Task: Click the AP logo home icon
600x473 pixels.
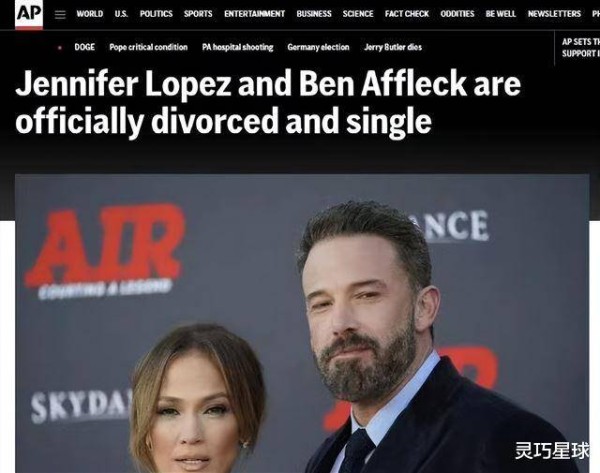Action: [29, 15]
